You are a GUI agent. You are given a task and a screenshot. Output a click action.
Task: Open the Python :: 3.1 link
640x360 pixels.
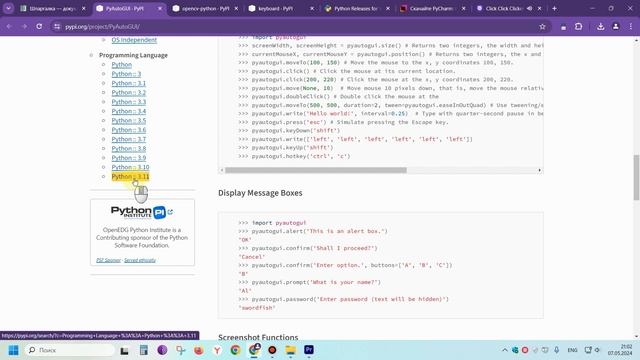pyautogui.click(x=129, y=83)
